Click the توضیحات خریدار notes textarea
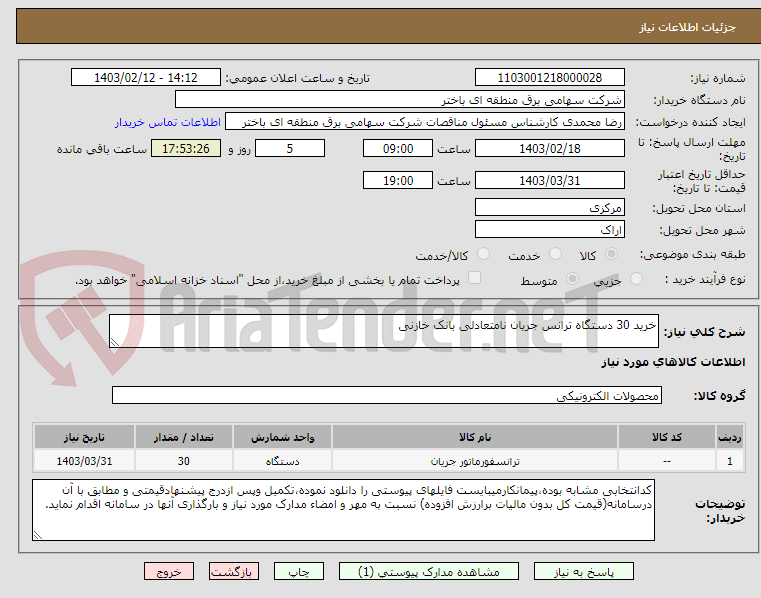The width and height of the screenshot is (761, 598). (343, 510)
